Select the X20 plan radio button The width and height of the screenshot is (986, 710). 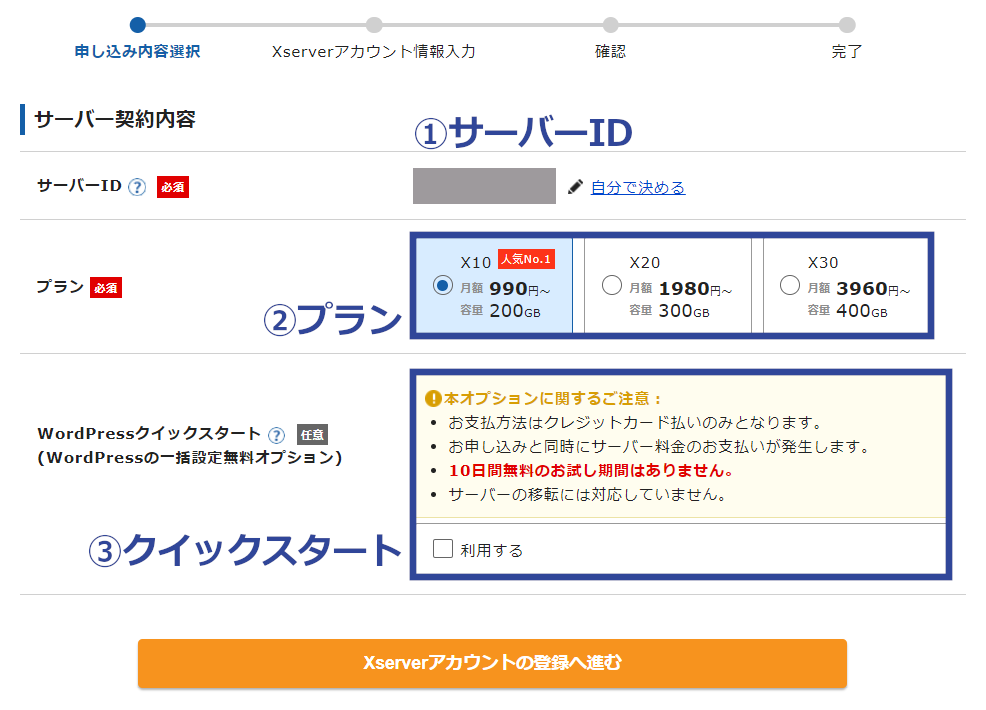click(x=611, y=286)
